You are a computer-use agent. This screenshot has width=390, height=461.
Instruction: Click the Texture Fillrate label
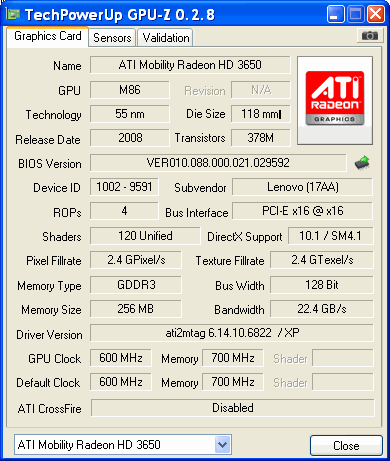tap(230, 261)
